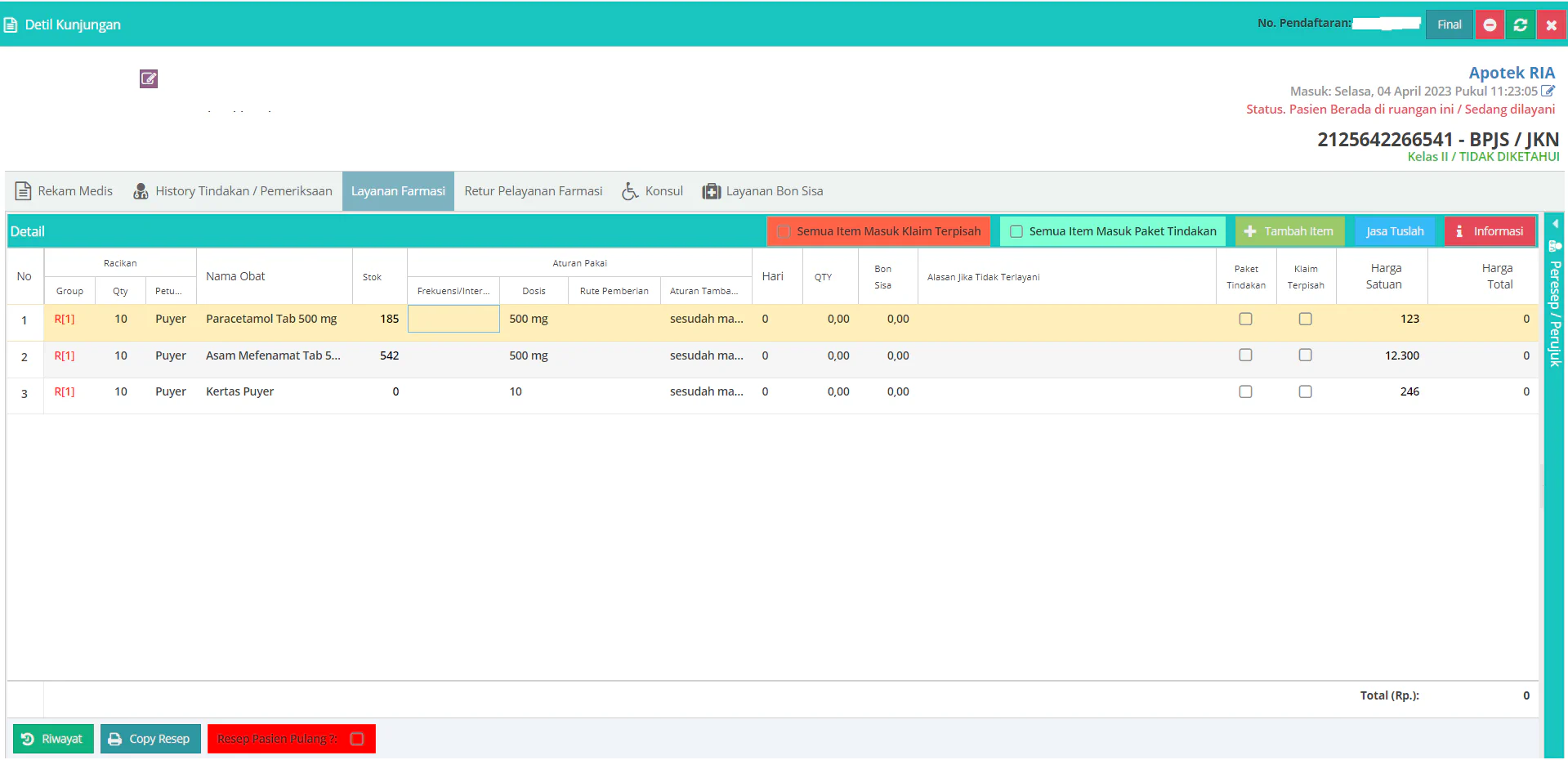Click unit price 123
Screen dimensions: 1568x760
click(1409, 319)
